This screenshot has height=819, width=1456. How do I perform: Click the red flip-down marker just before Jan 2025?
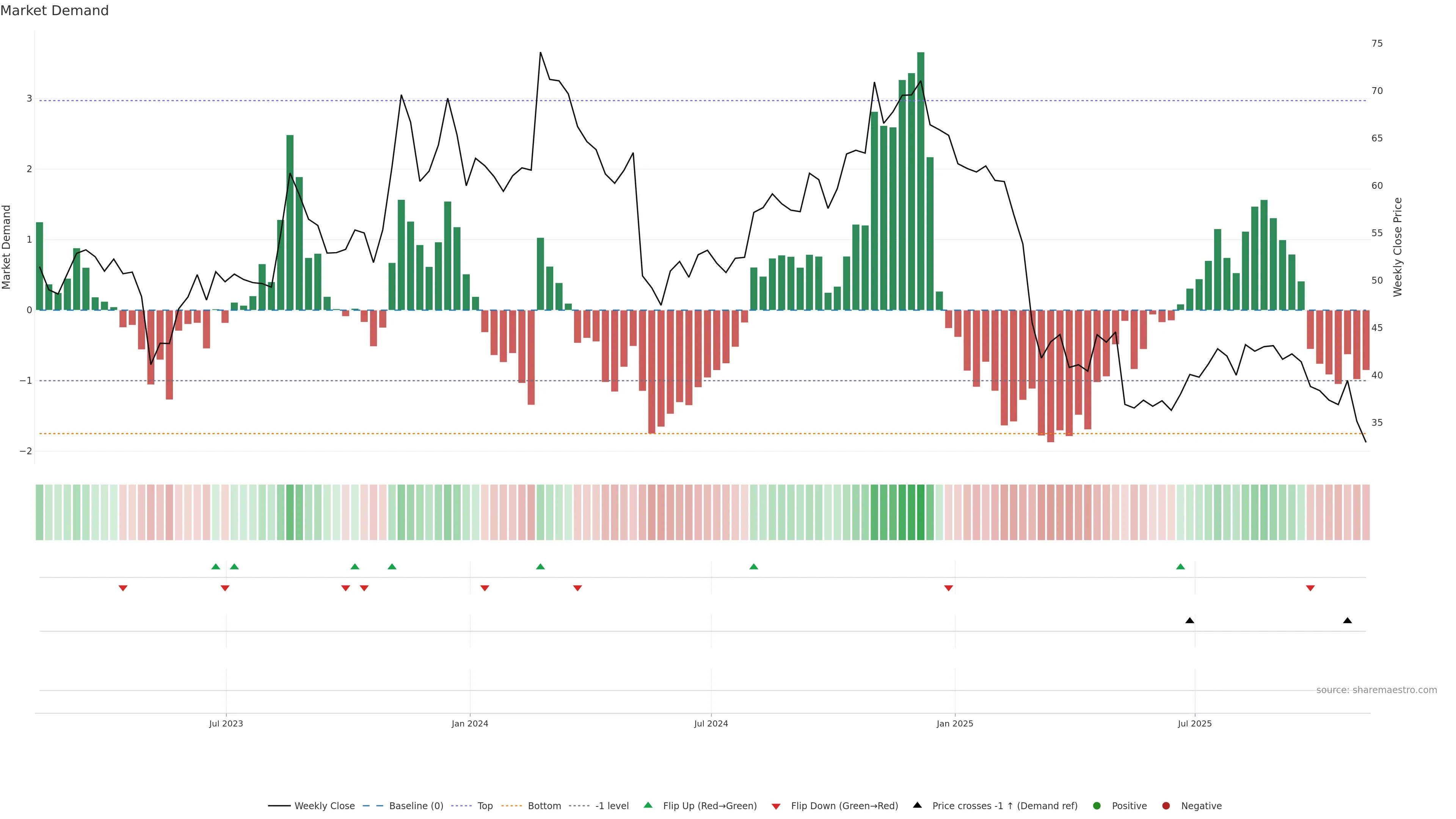pyautogui.click(x=948, y=588)
